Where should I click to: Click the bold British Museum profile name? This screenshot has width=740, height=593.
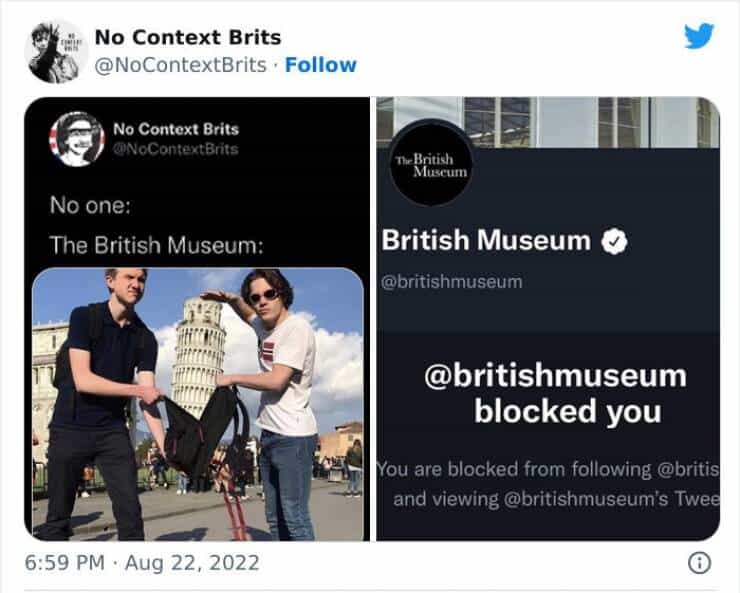point(486,241)
